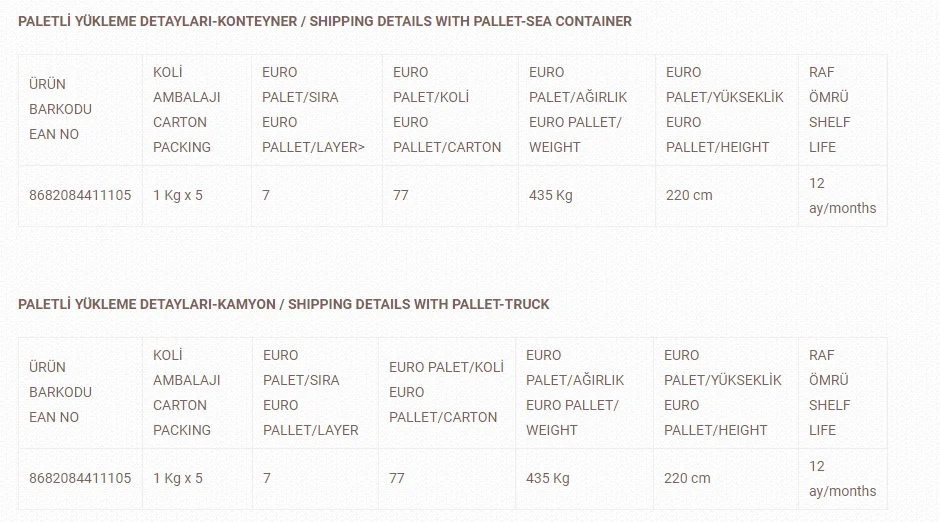Click the pallet-sea container shipping details heading
The image size is (940, 522).
pos(325,21)
